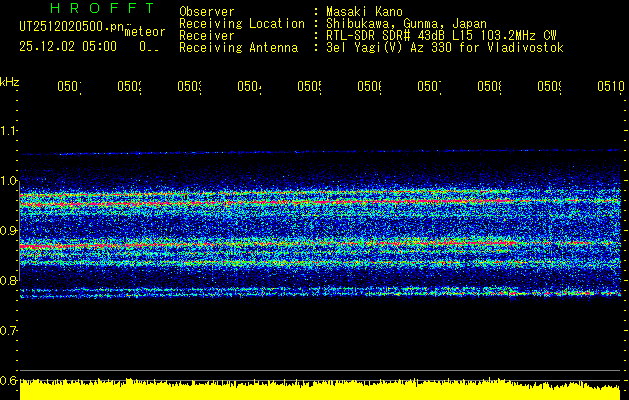Image resolution: width=629 pixels, height=400 pixels.
Task: Click the 3el Yagi antenna description
Action: coord(445,48)
